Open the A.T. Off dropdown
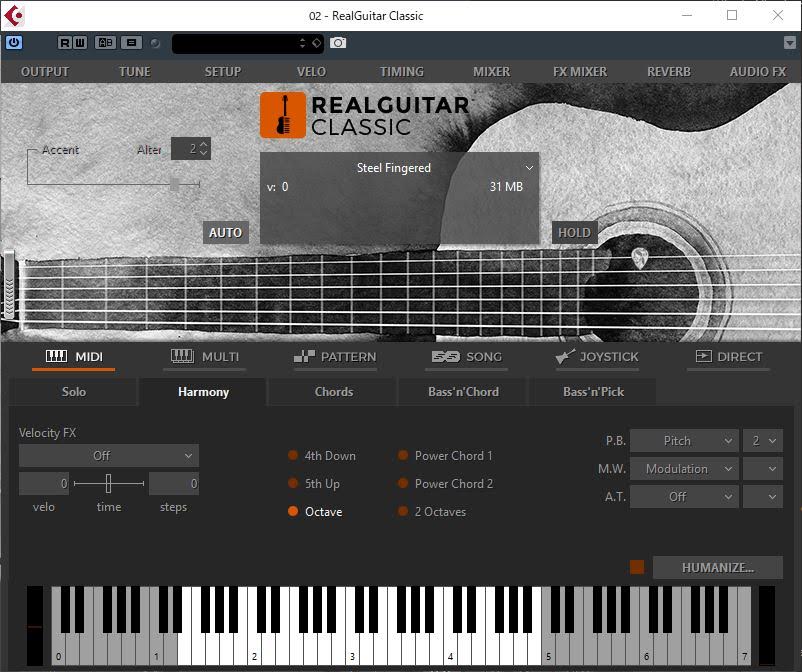Viewport: 802px width, 672px height. pyautogui.click(x=684, y=497)
